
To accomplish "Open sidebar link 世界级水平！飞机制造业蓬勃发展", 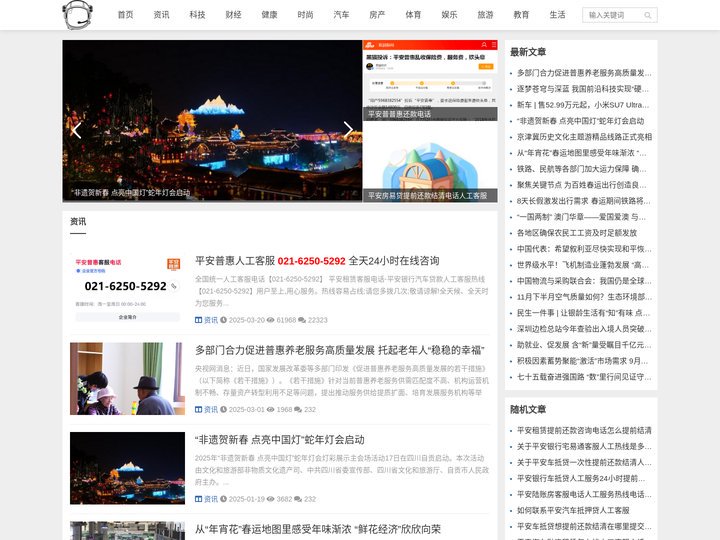I will (583, 265).
